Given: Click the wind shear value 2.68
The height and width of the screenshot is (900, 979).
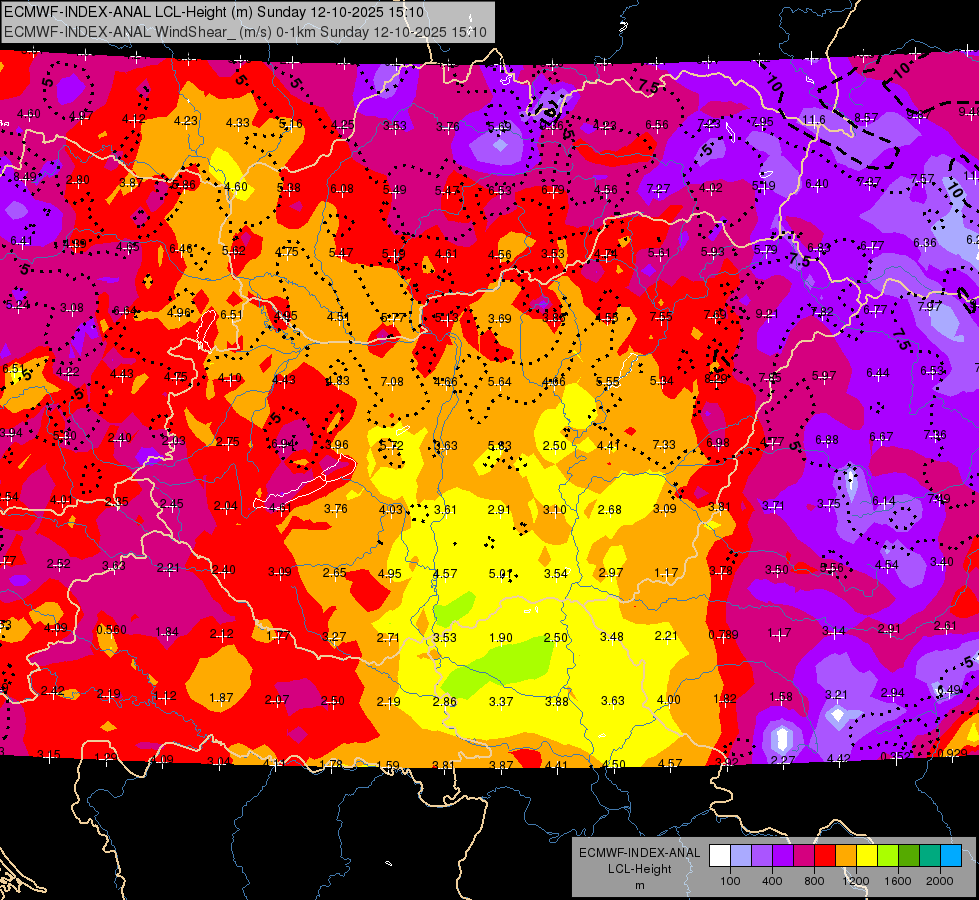Looking at the screenshot, I should [609, 510].
